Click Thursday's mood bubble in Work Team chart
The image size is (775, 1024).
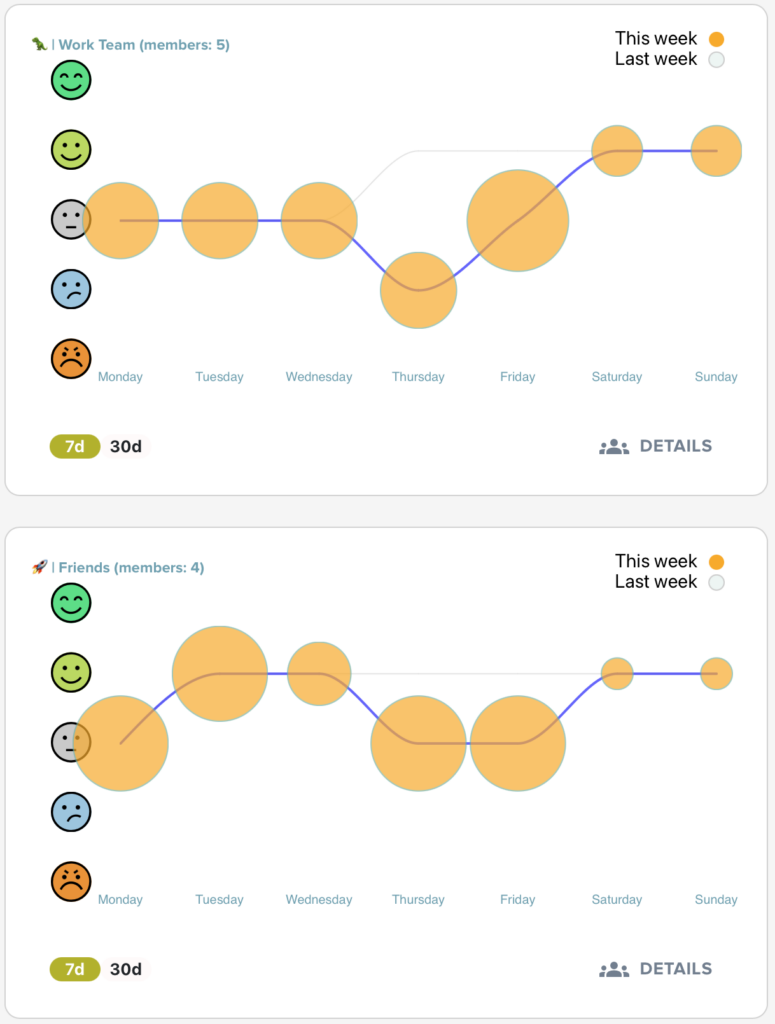point(418,290)
